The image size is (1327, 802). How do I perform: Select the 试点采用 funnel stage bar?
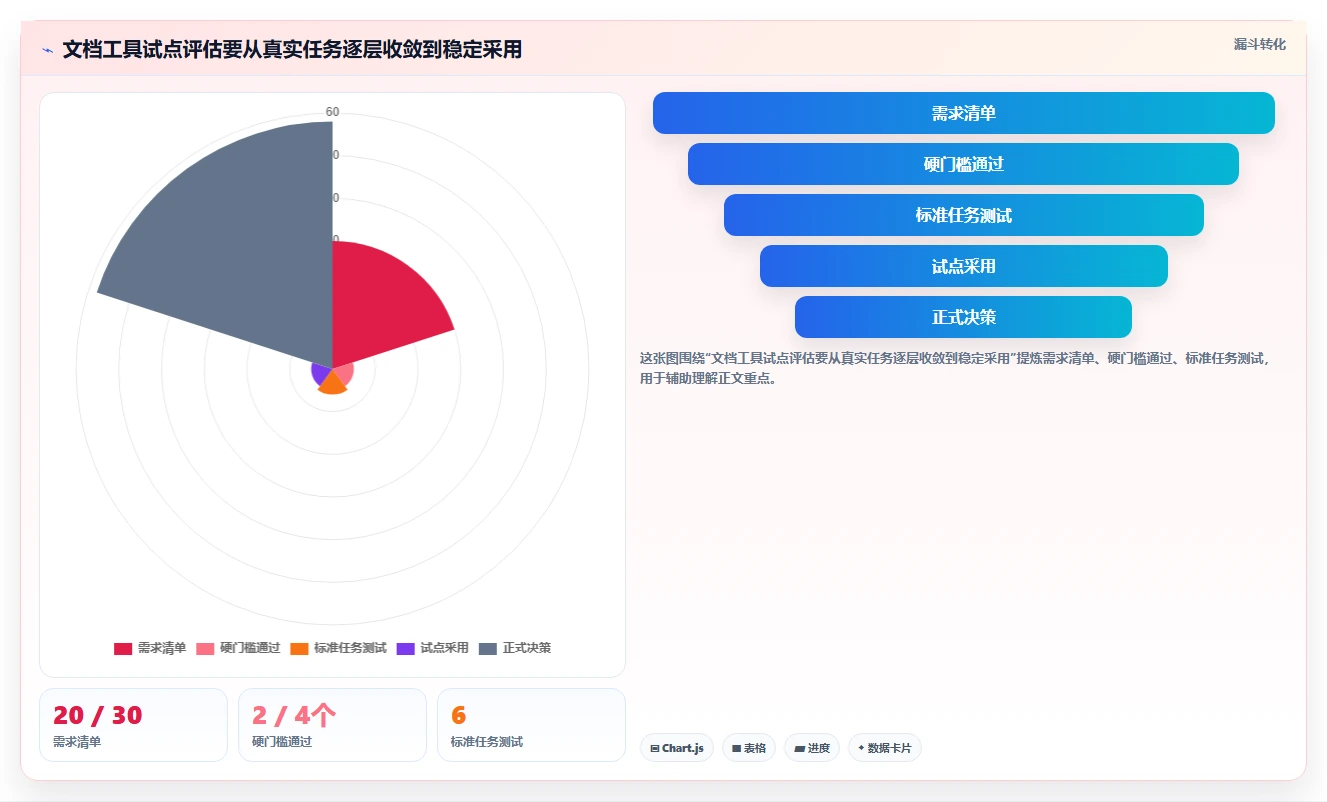click(964, 266)
